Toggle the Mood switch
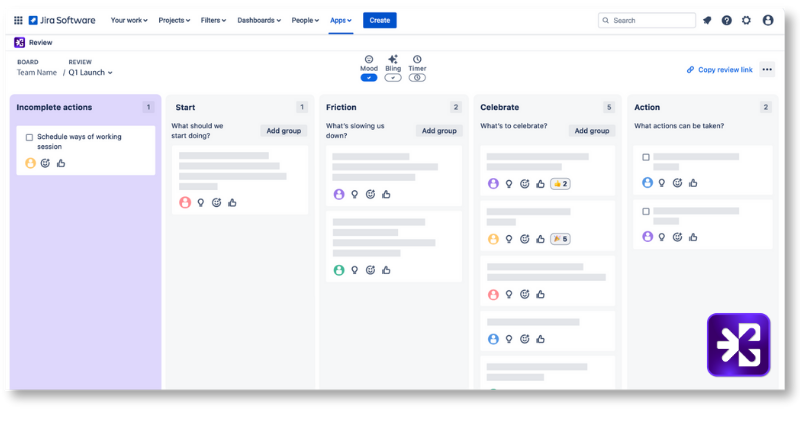Viewport: 800px width, 430px height. 369,77
